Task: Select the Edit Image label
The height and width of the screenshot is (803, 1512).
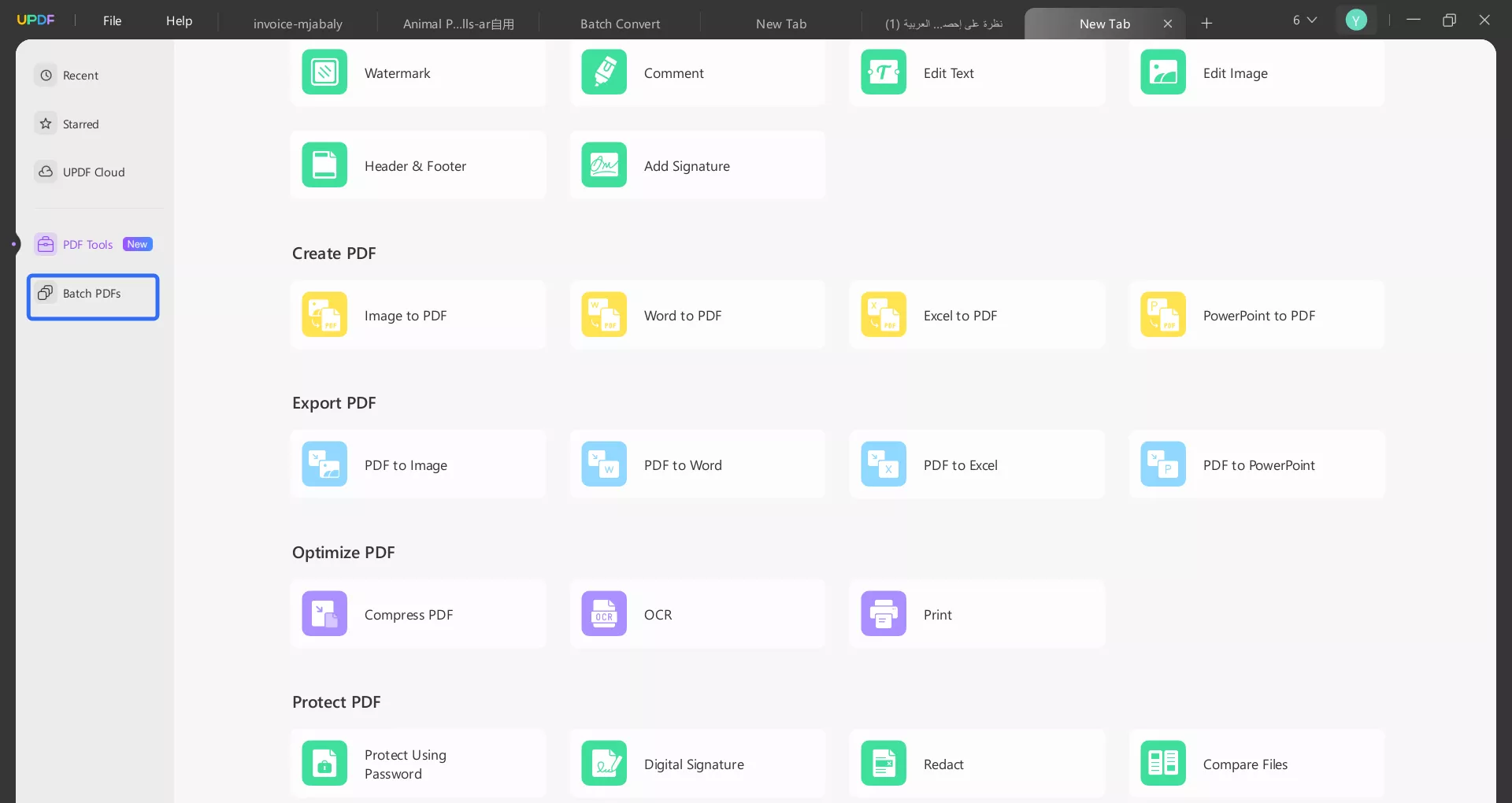Action: point(1236,74)
